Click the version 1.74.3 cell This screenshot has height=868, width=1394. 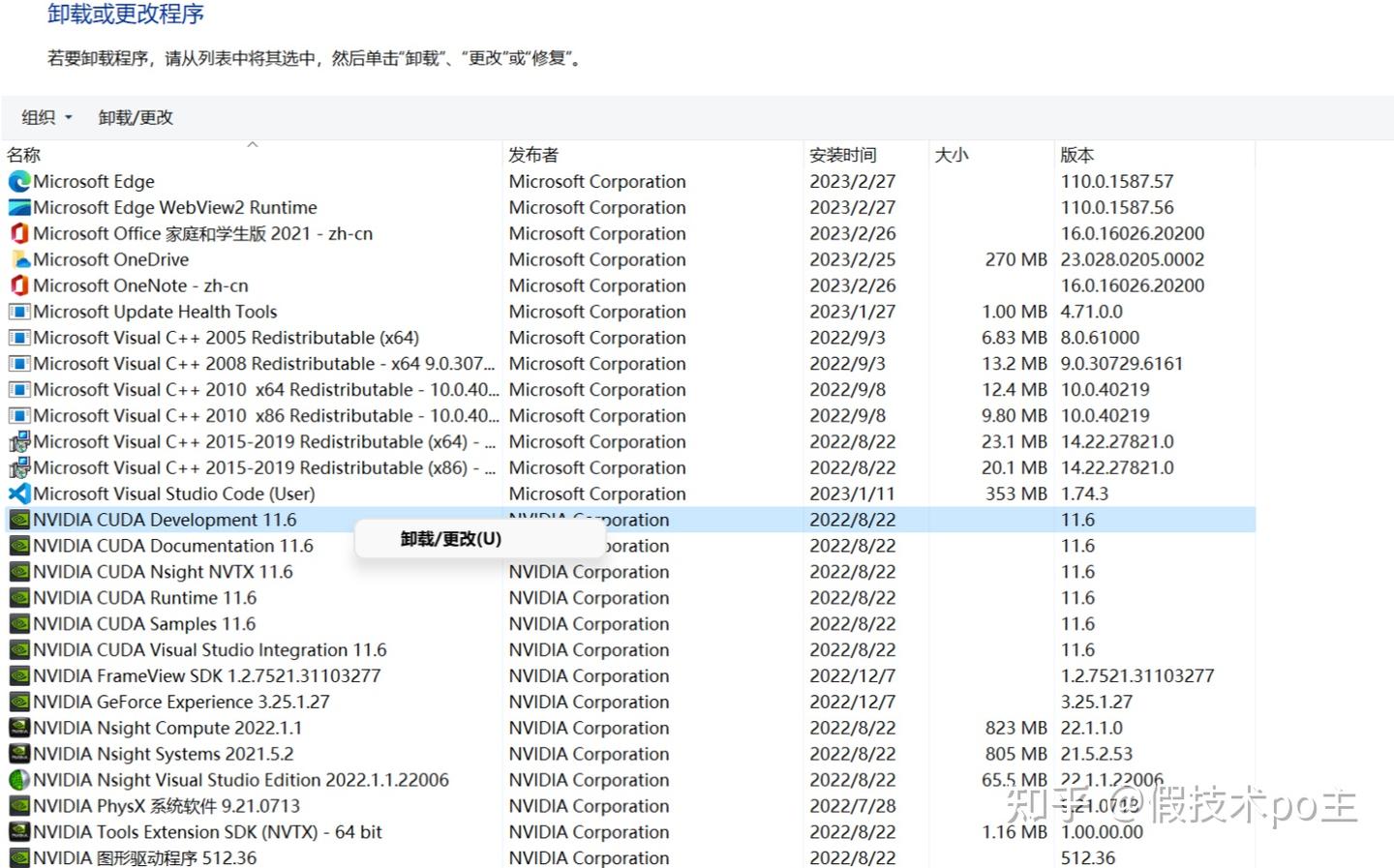click(x=1084, y=494)
